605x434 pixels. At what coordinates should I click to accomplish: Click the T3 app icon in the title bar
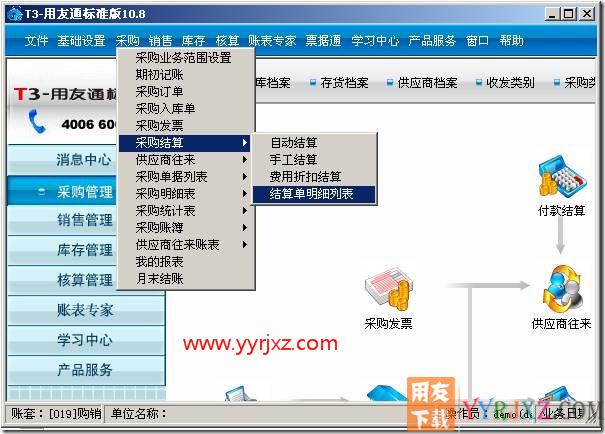click(15, 14)
